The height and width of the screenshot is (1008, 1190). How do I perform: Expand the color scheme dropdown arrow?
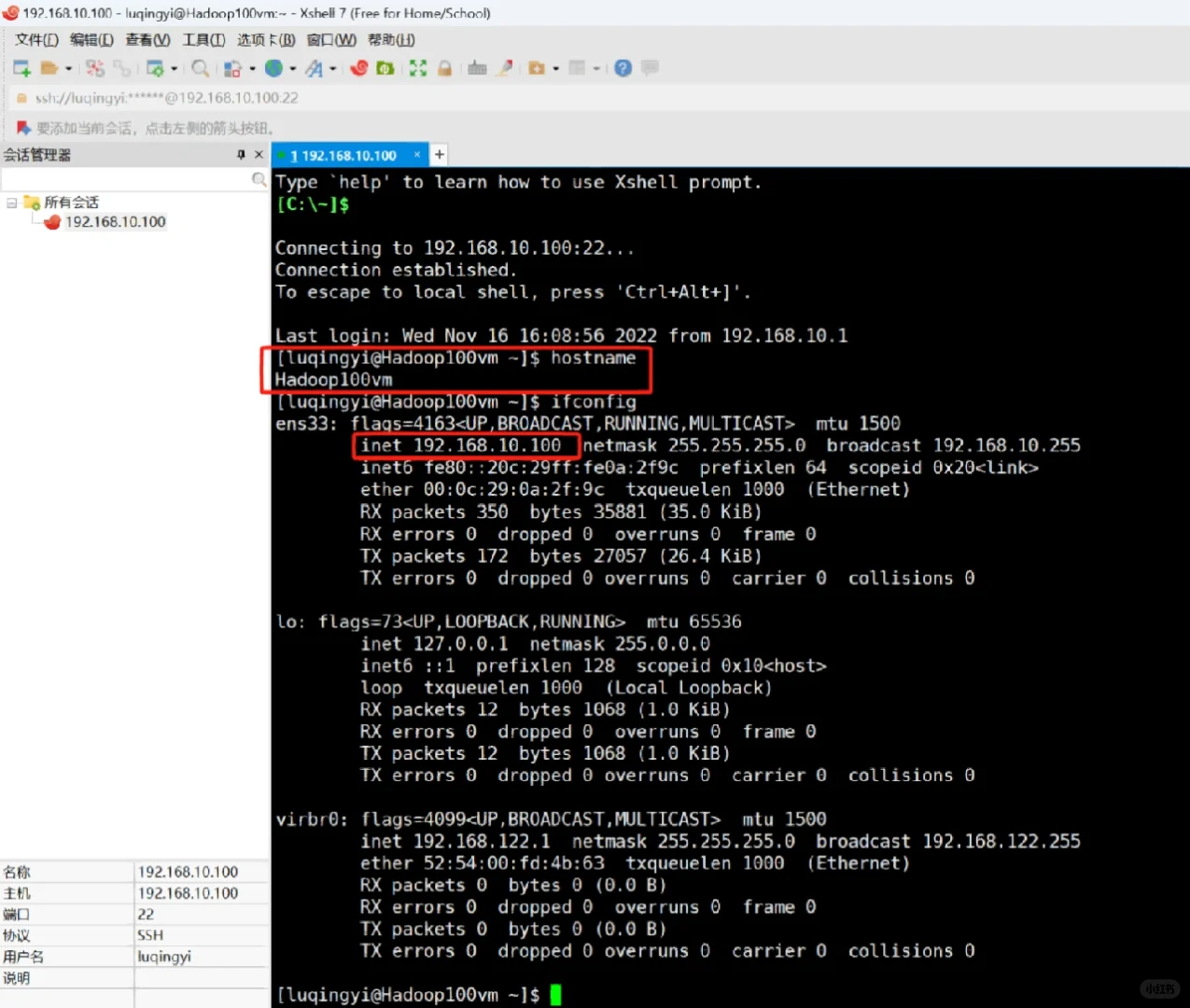[252, 68]
